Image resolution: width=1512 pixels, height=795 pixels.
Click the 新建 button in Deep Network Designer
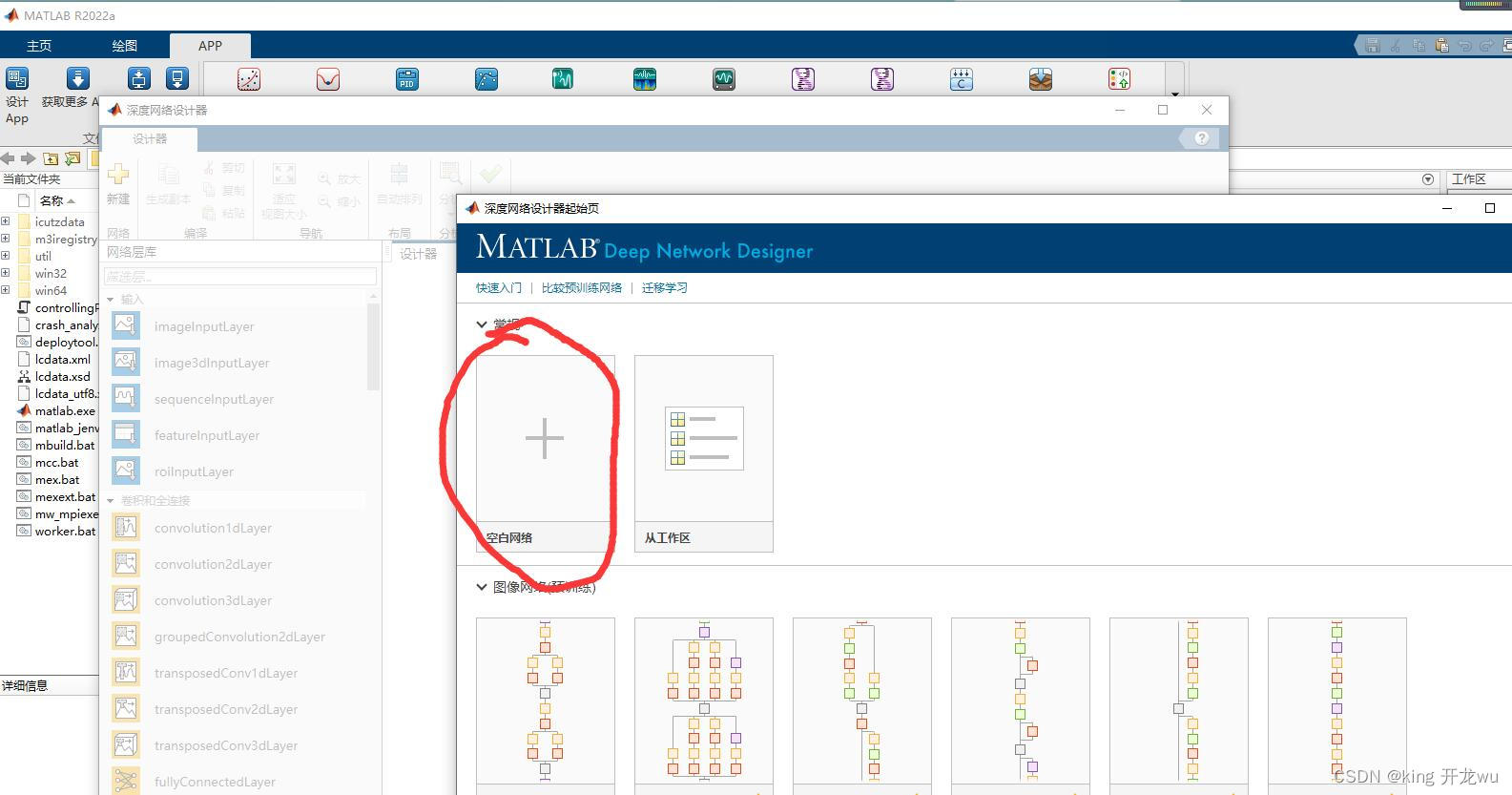click(118, 184)
